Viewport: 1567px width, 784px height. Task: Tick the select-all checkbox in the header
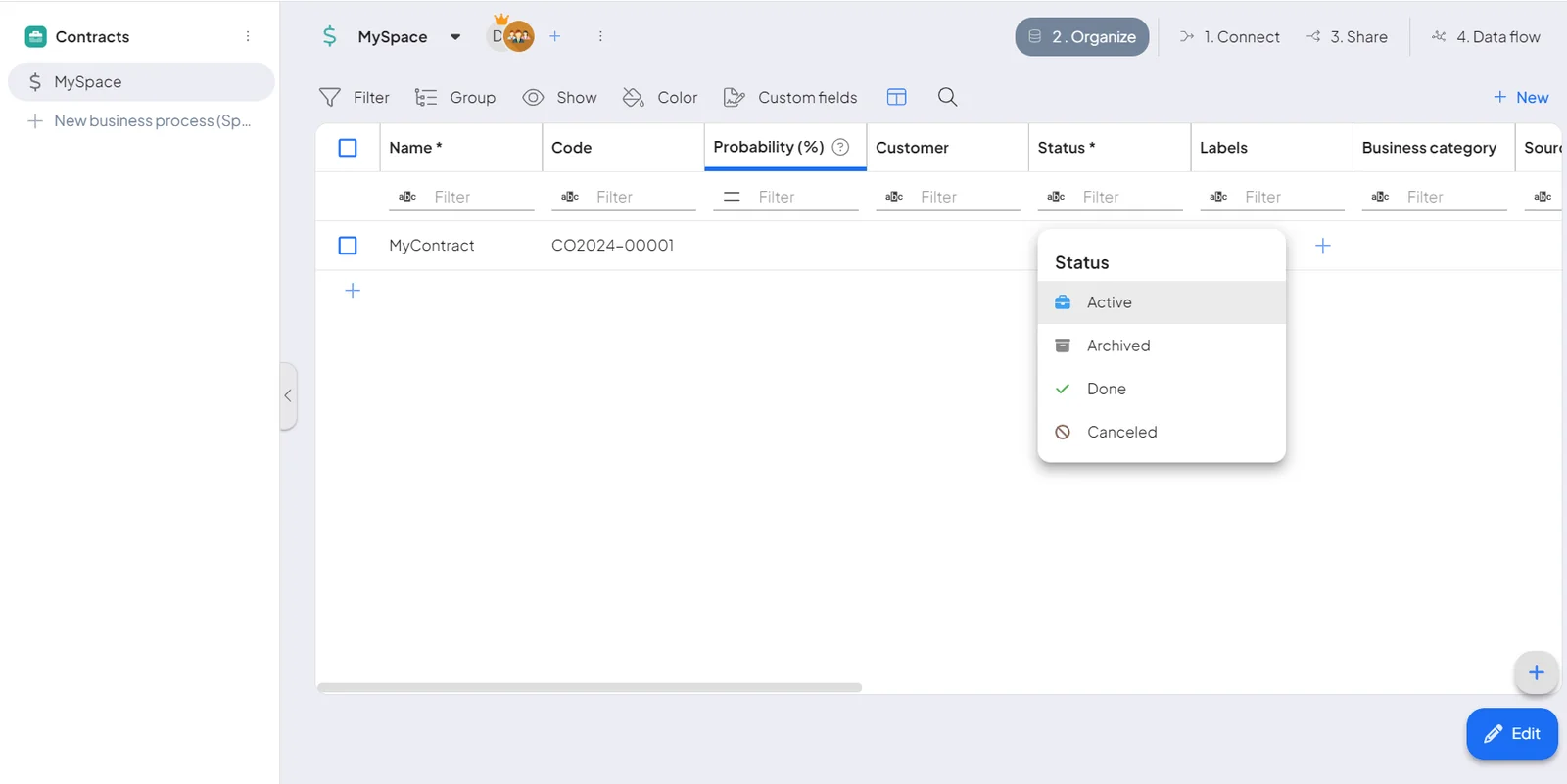[348, 148]
